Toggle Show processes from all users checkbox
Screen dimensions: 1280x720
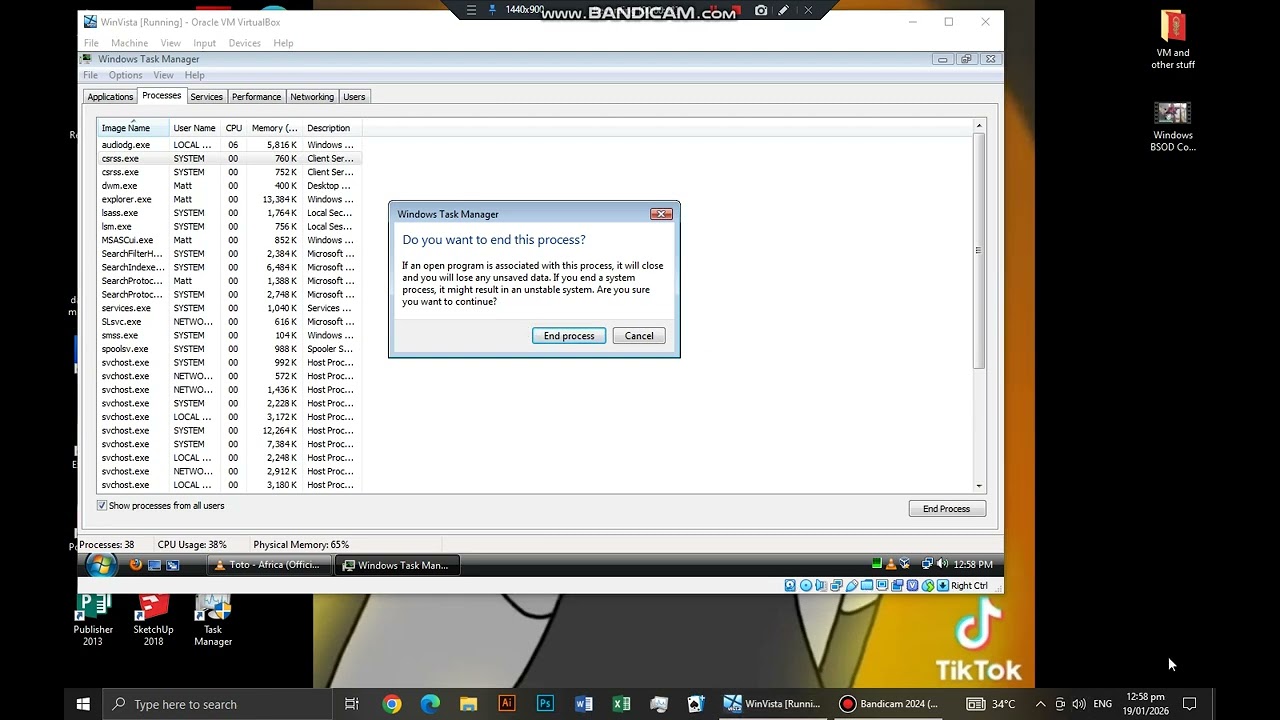tap(102, 506)
